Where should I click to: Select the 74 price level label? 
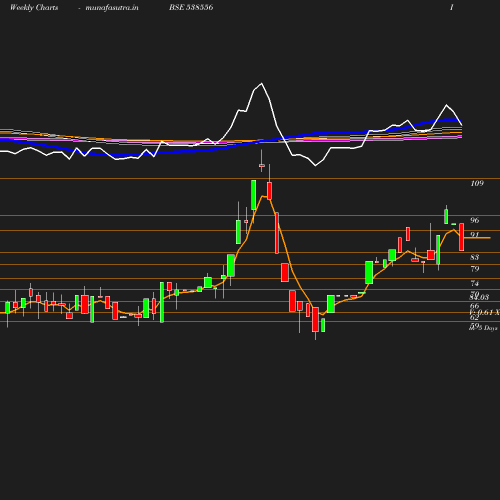(475, 283)
